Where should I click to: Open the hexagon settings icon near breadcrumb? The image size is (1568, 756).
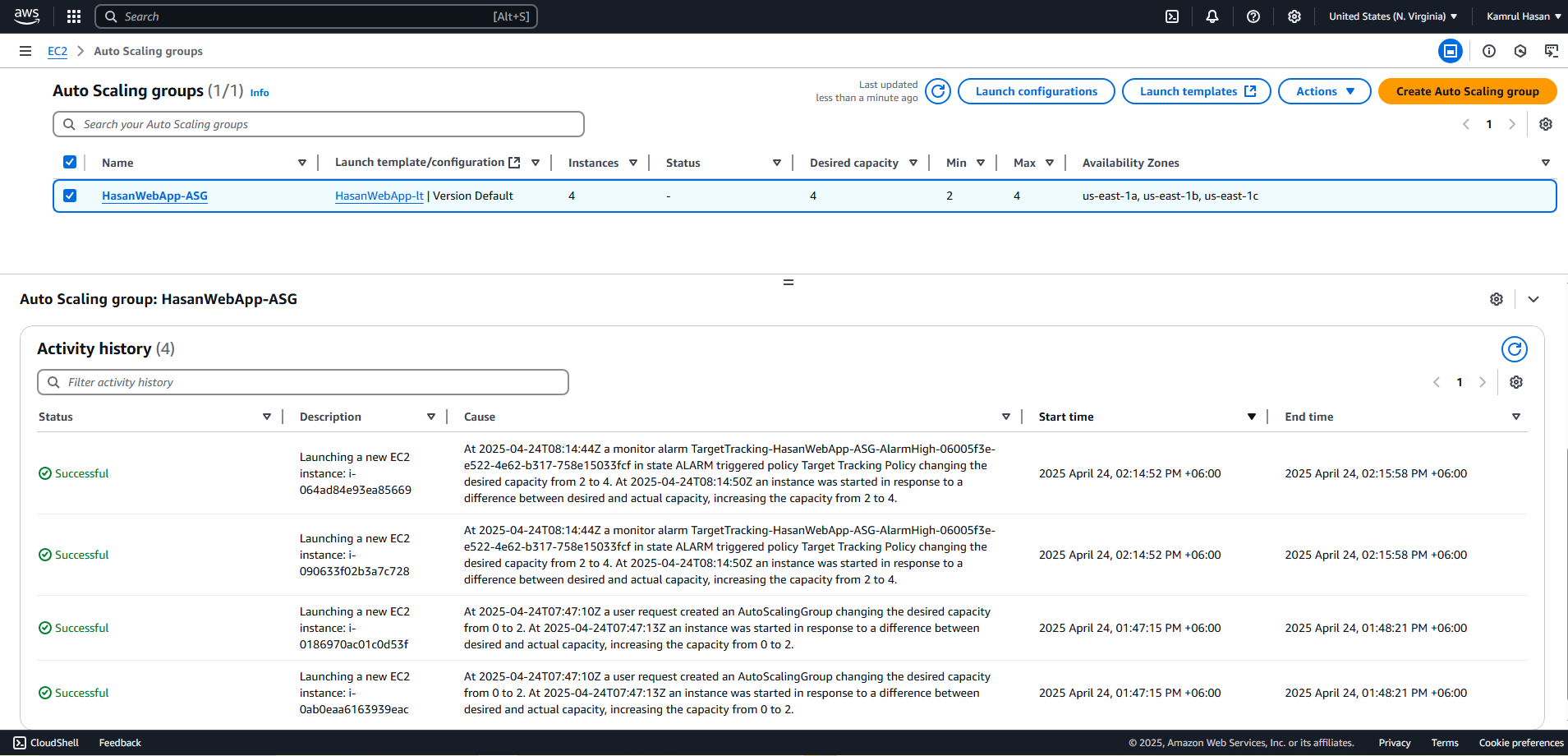point(1520,51)
